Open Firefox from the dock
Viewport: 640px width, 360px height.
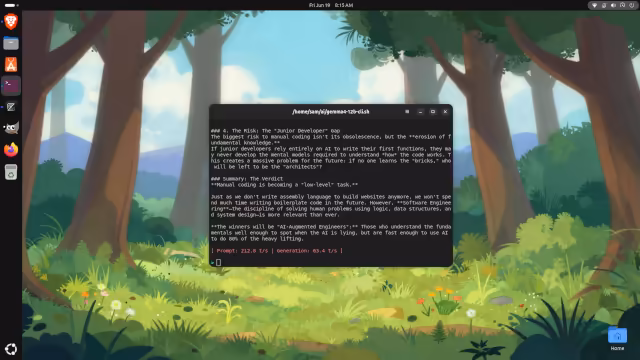point(11,150)
